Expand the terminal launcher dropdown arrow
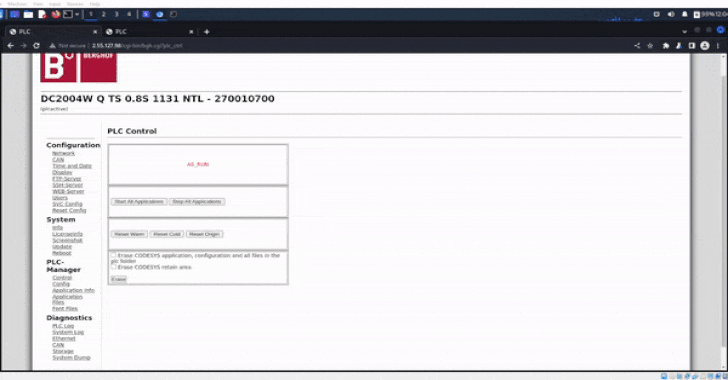 pyautogui.click(x=77, y=14)
